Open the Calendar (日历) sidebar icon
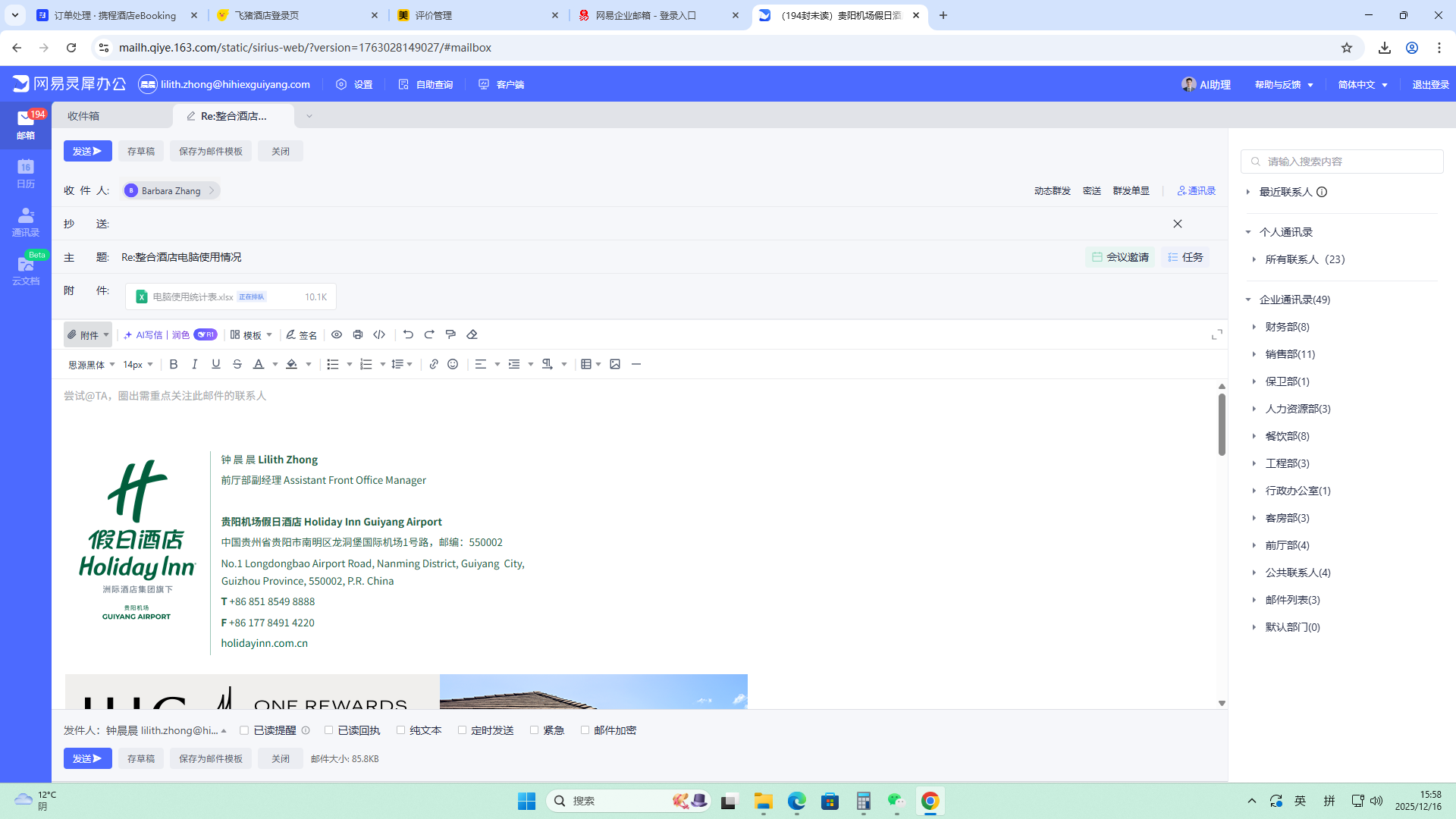 point(25,174)
